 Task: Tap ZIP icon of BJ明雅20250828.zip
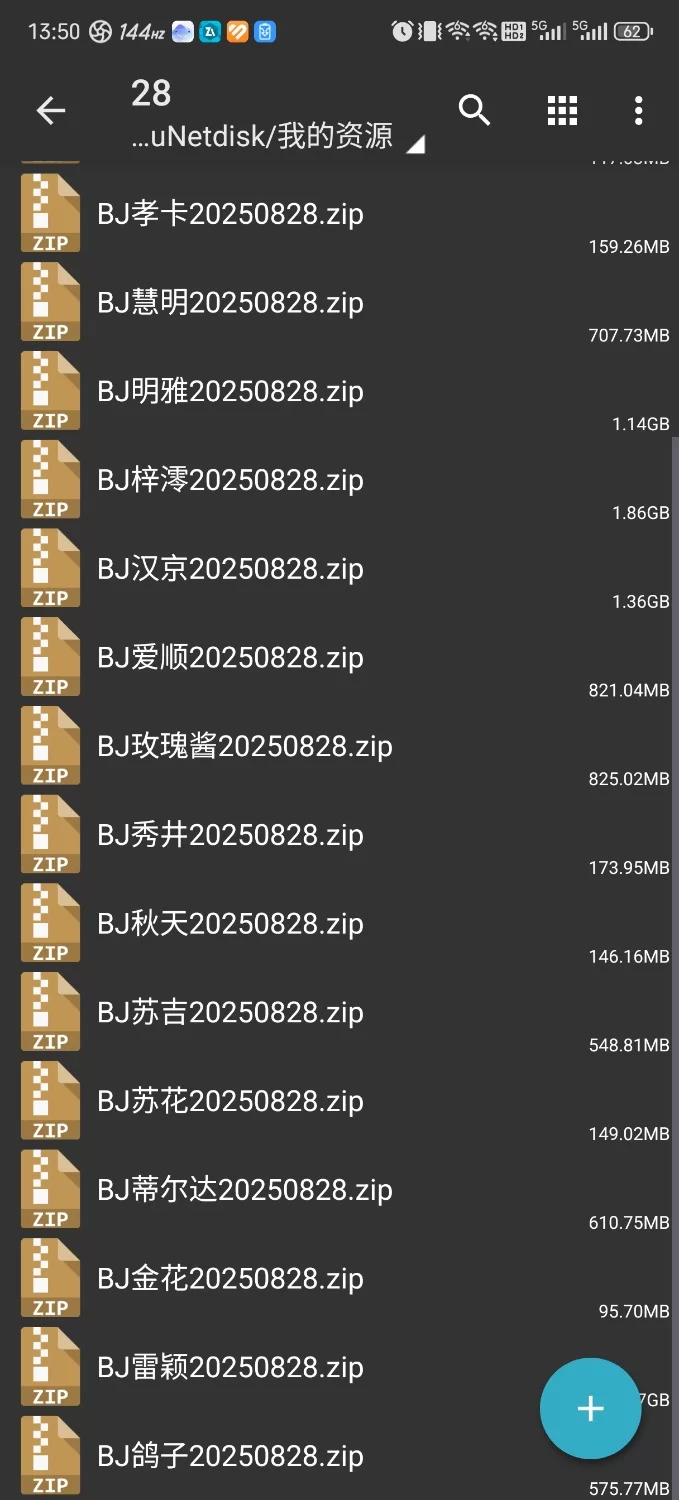[50, 392]
